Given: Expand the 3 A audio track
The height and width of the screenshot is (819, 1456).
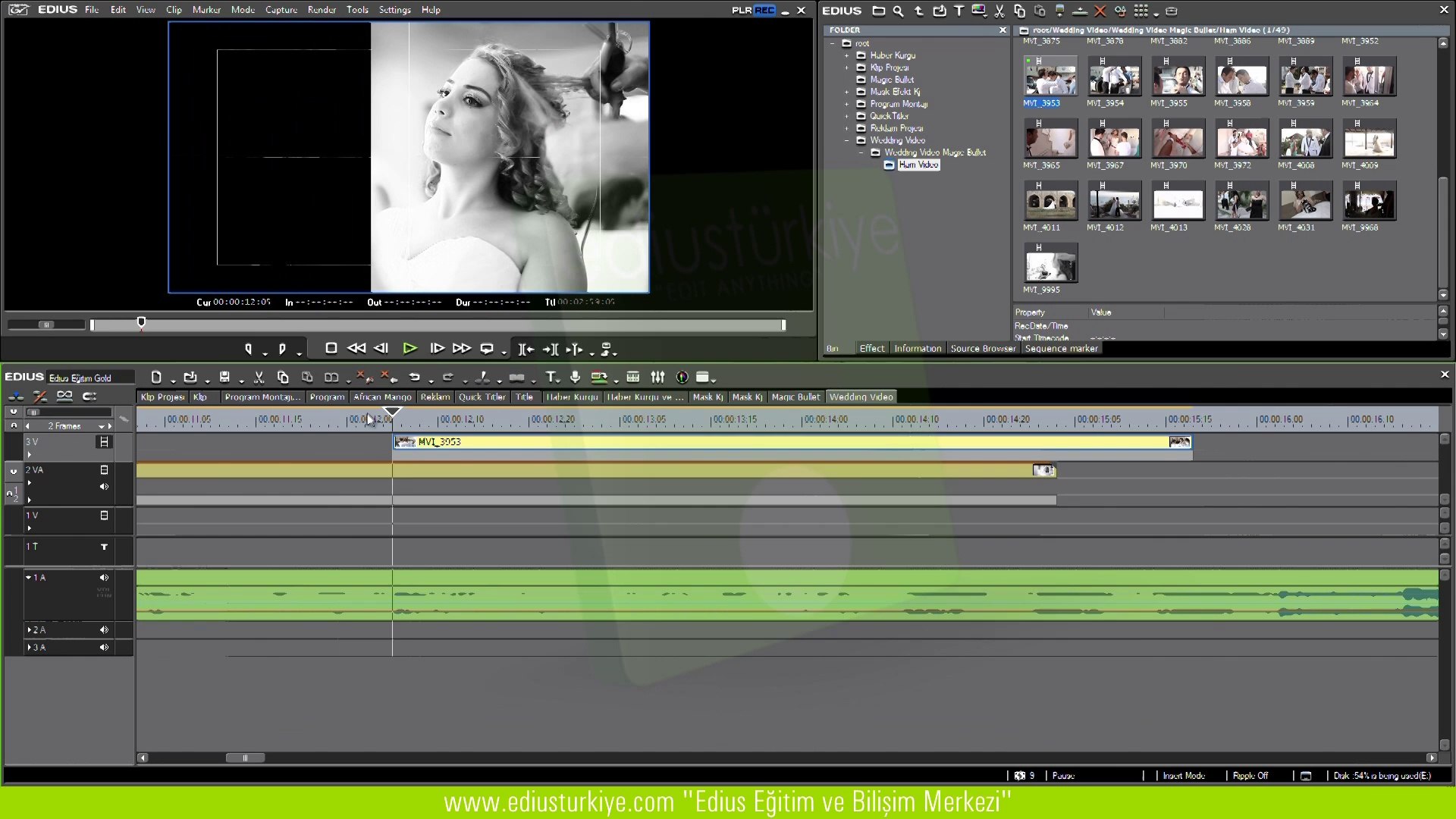Looking at the screenshot, I should coord(29,648).
